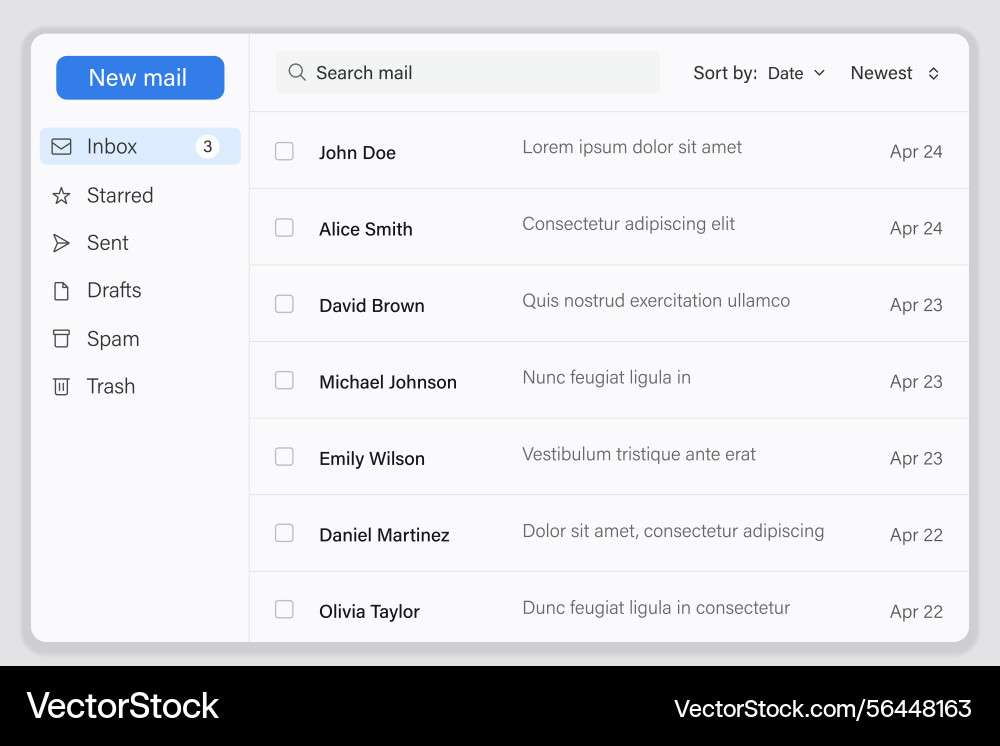This screenshot has width=1000, height=746.
Task: Select Alice Smith's email checkbox
Action: click(284, 228)
